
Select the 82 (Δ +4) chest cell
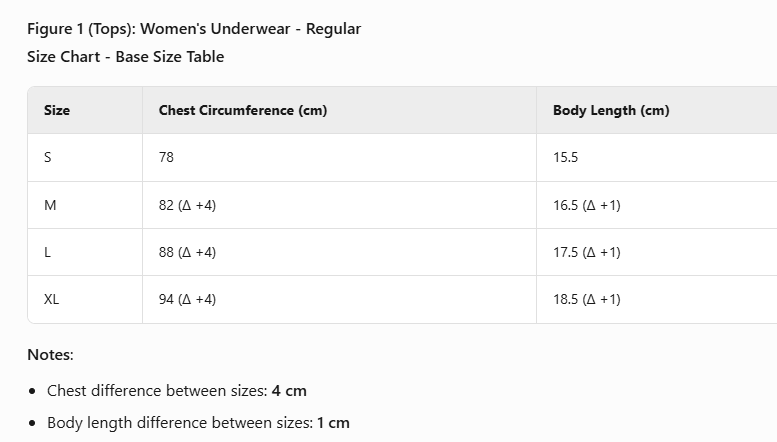pyautogui.click(x=187, y=205)
